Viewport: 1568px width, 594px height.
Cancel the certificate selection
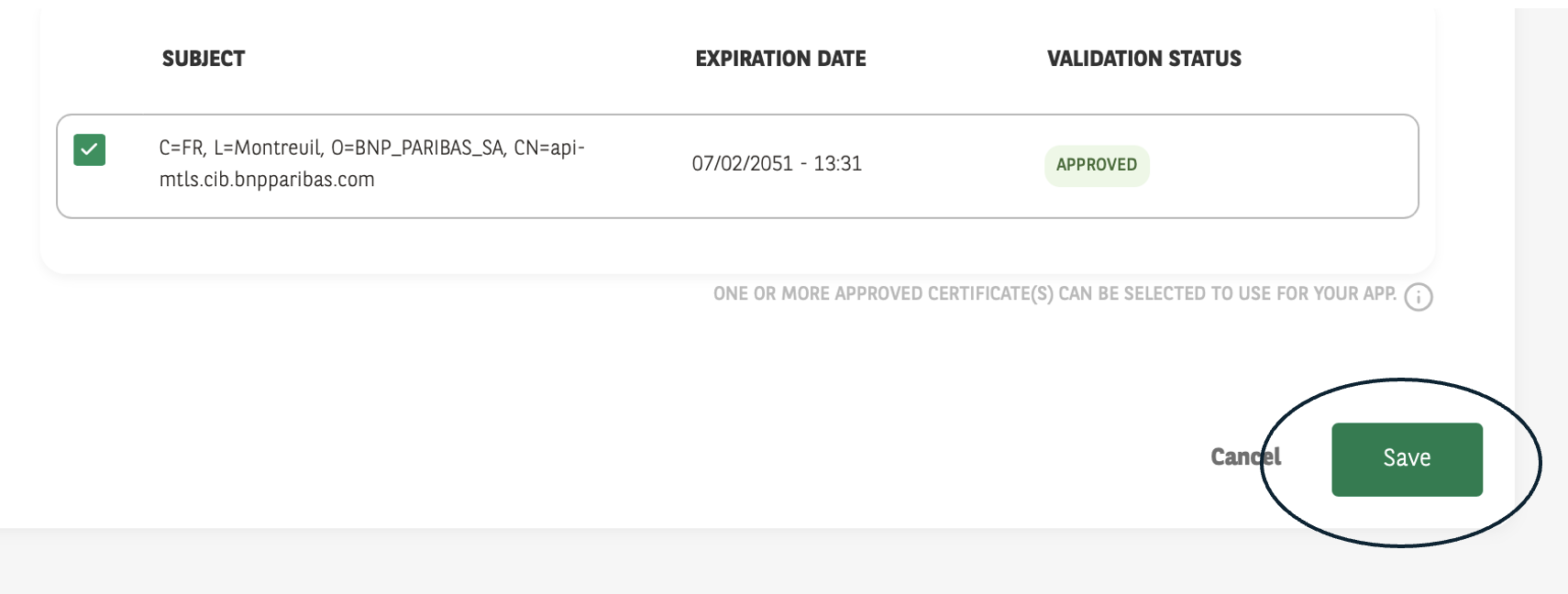click(x=1244, y=457)
